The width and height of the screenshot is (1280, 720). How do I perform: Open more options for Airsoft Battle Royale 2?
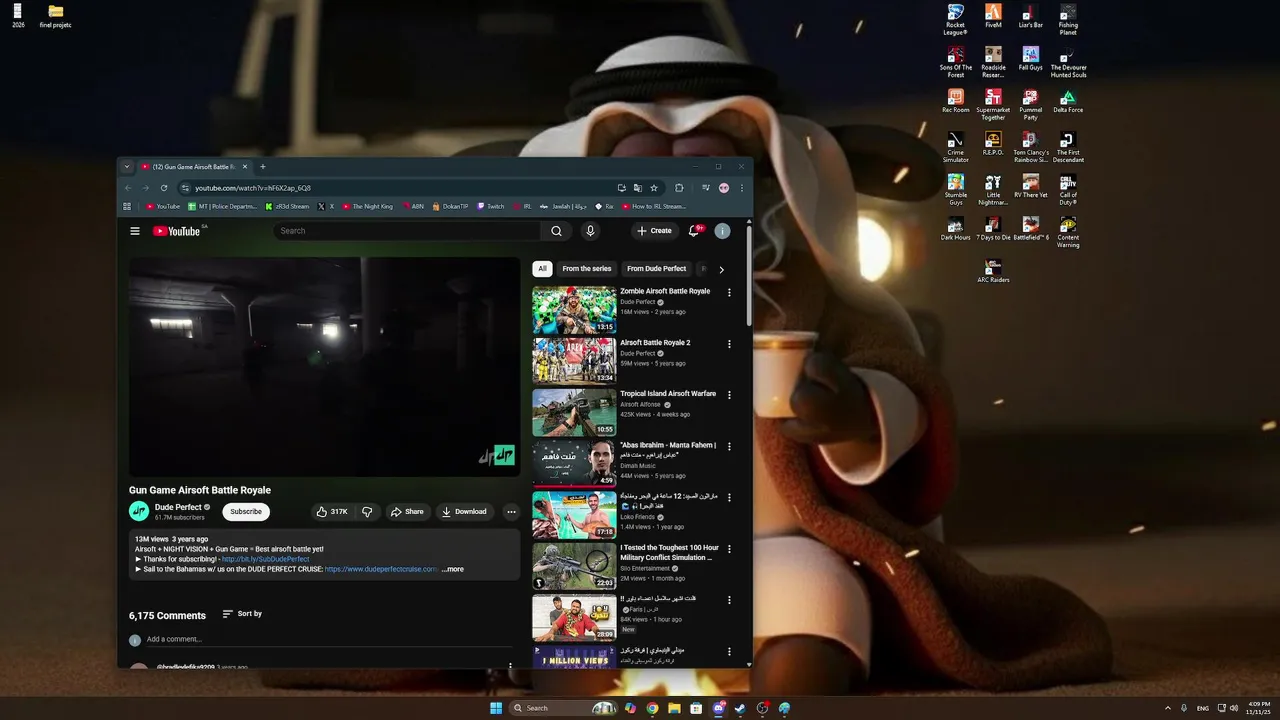[729, 344]
